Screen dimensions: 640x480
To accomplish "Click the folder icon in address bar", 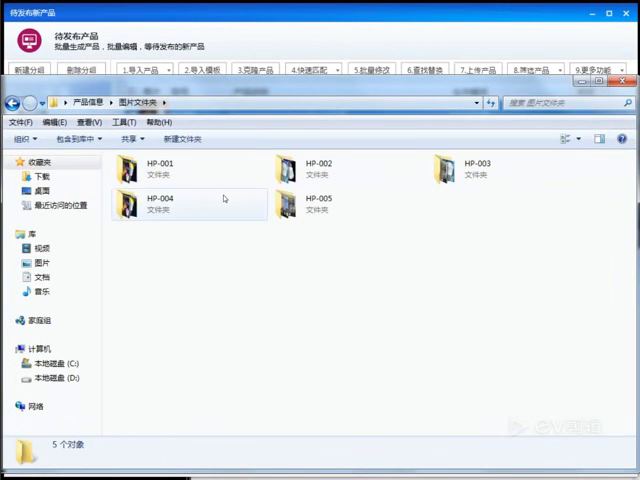I will (x=53, y=102).
